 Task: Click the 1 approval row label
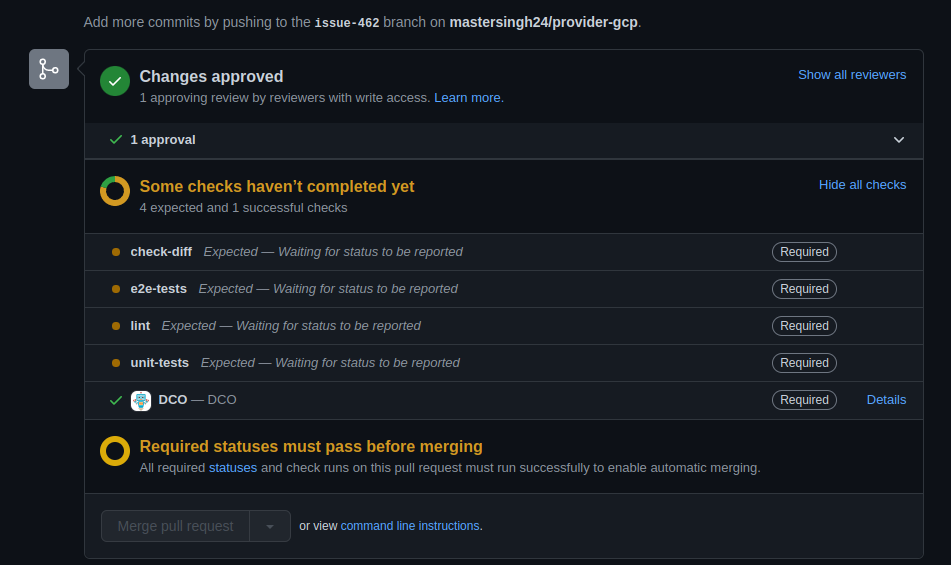coord(163,140)
